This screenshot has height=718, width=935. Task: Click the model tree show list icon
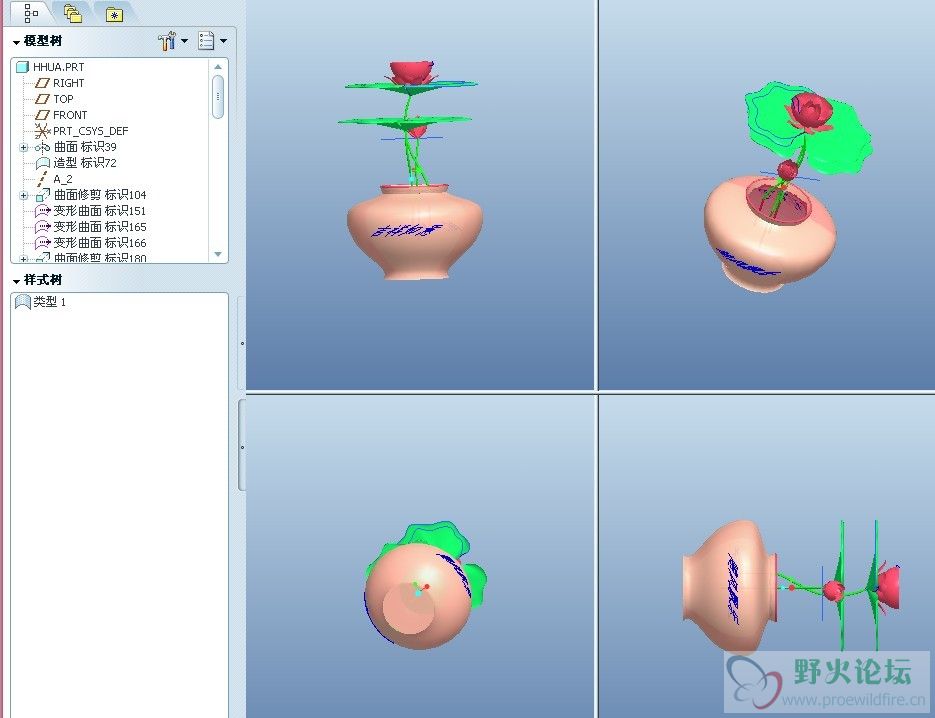[206, 41]
